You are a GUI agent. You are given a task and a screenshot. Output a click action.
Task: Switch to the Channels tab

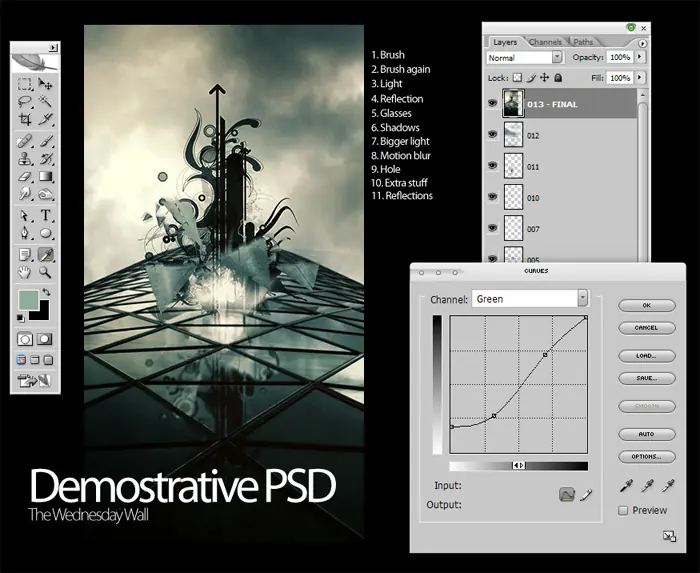(x=545, y=42)
